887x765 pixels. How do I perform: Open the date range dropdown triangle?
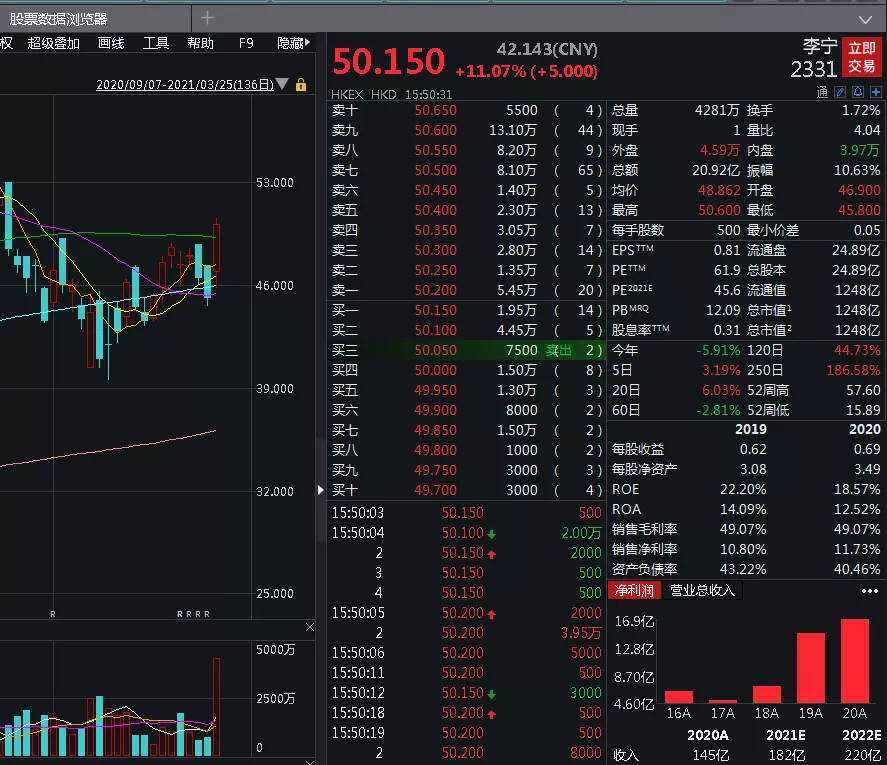pos(282,84)
